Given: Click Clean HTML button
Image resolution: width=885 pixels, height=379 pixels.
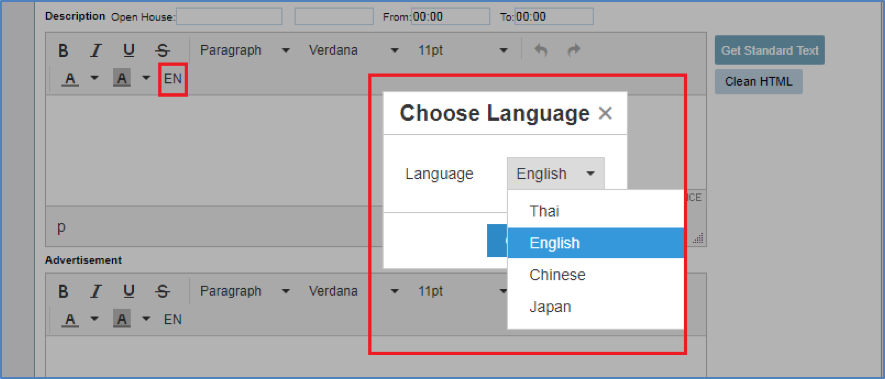Looking at the screenshot, I should 759,81.
